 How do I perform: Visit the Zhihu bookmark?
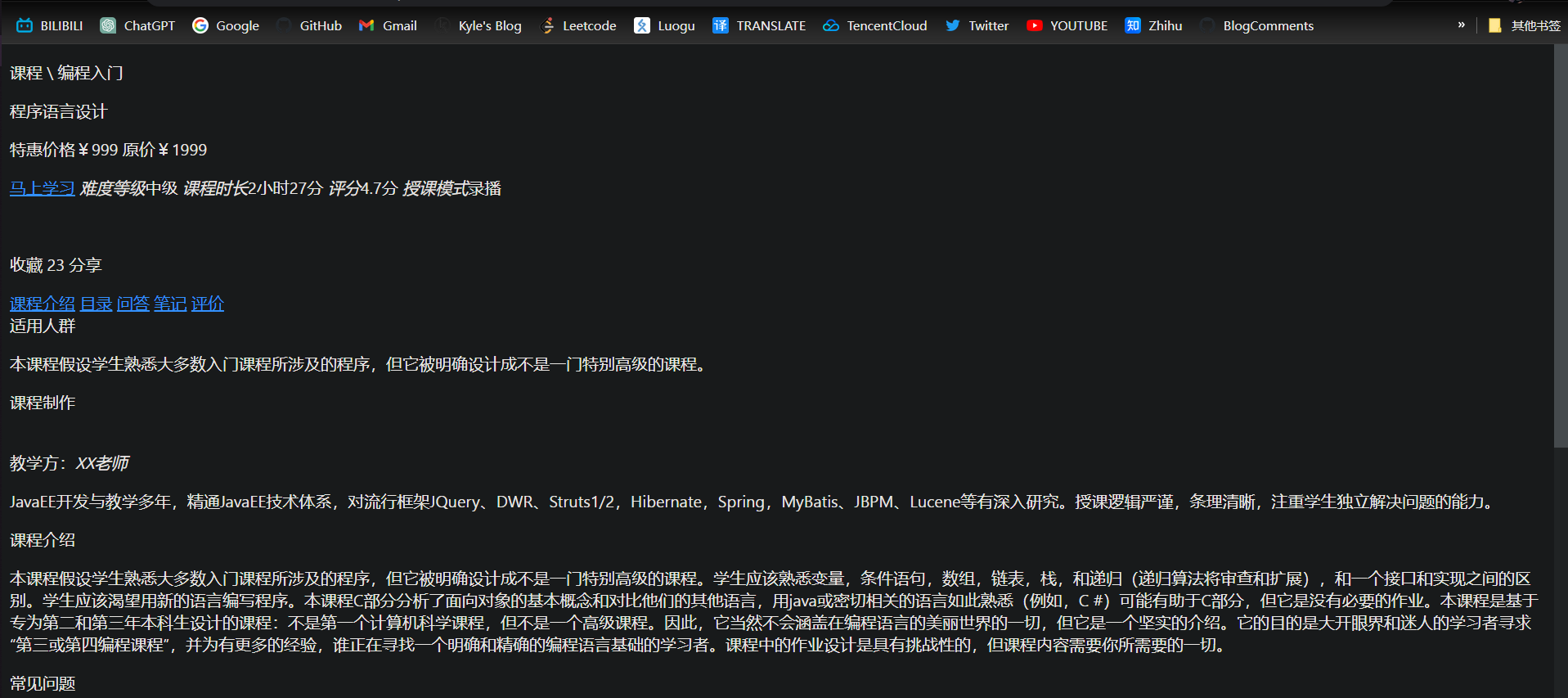pyautogui.click(x=1153, y=25)
